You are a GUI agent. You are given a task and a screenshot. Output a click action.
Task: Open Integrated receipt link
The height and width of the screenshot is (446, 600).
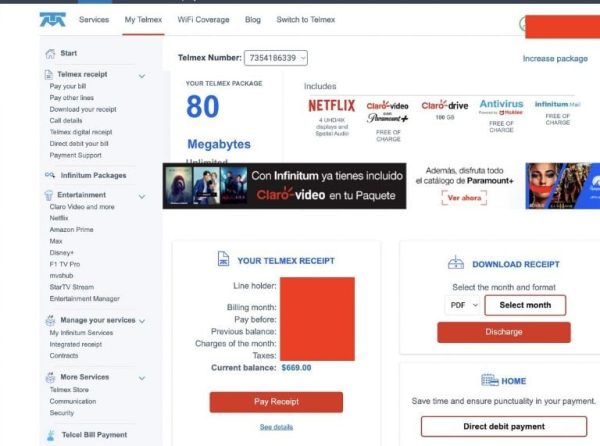tap(75, 344)
